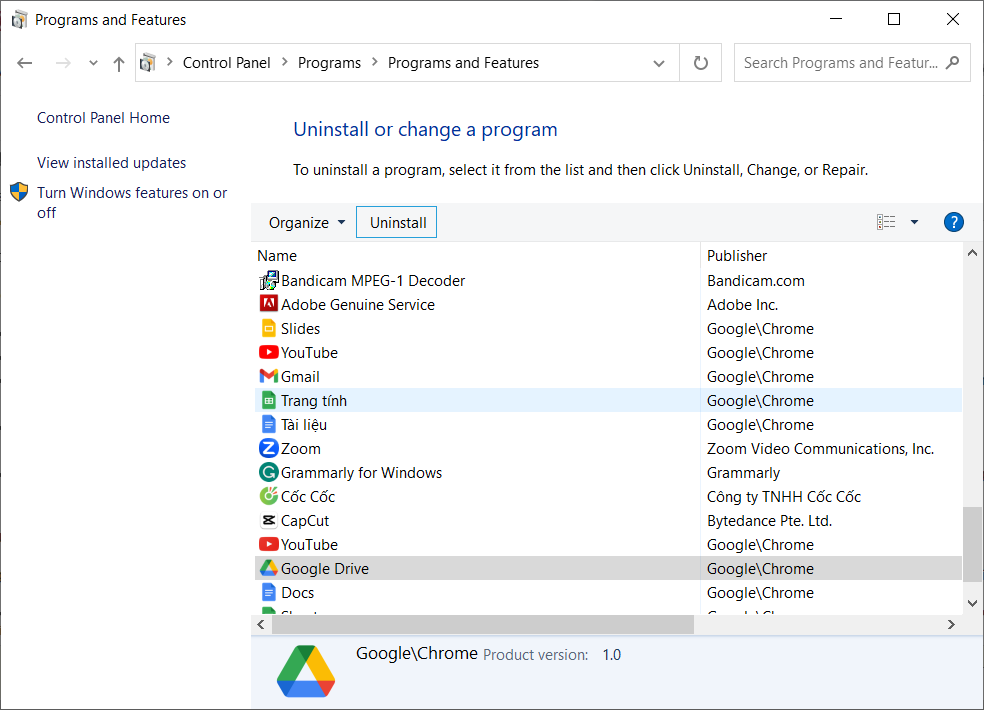
Task: Click Product version 1.0 in details pane
Action: (x=552, y=655)
